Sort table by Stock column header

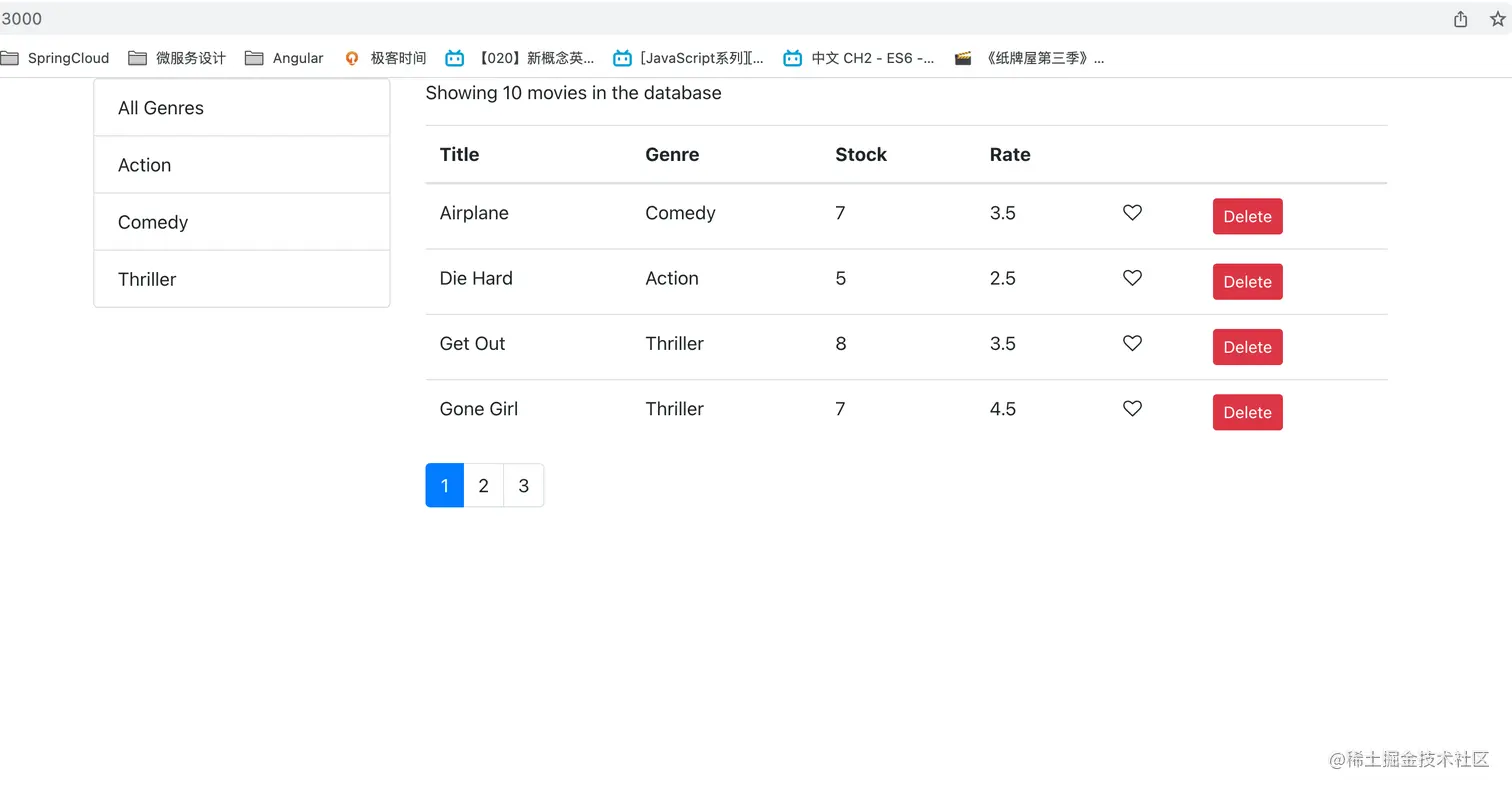pyautogui.click(x=861, y=155)
